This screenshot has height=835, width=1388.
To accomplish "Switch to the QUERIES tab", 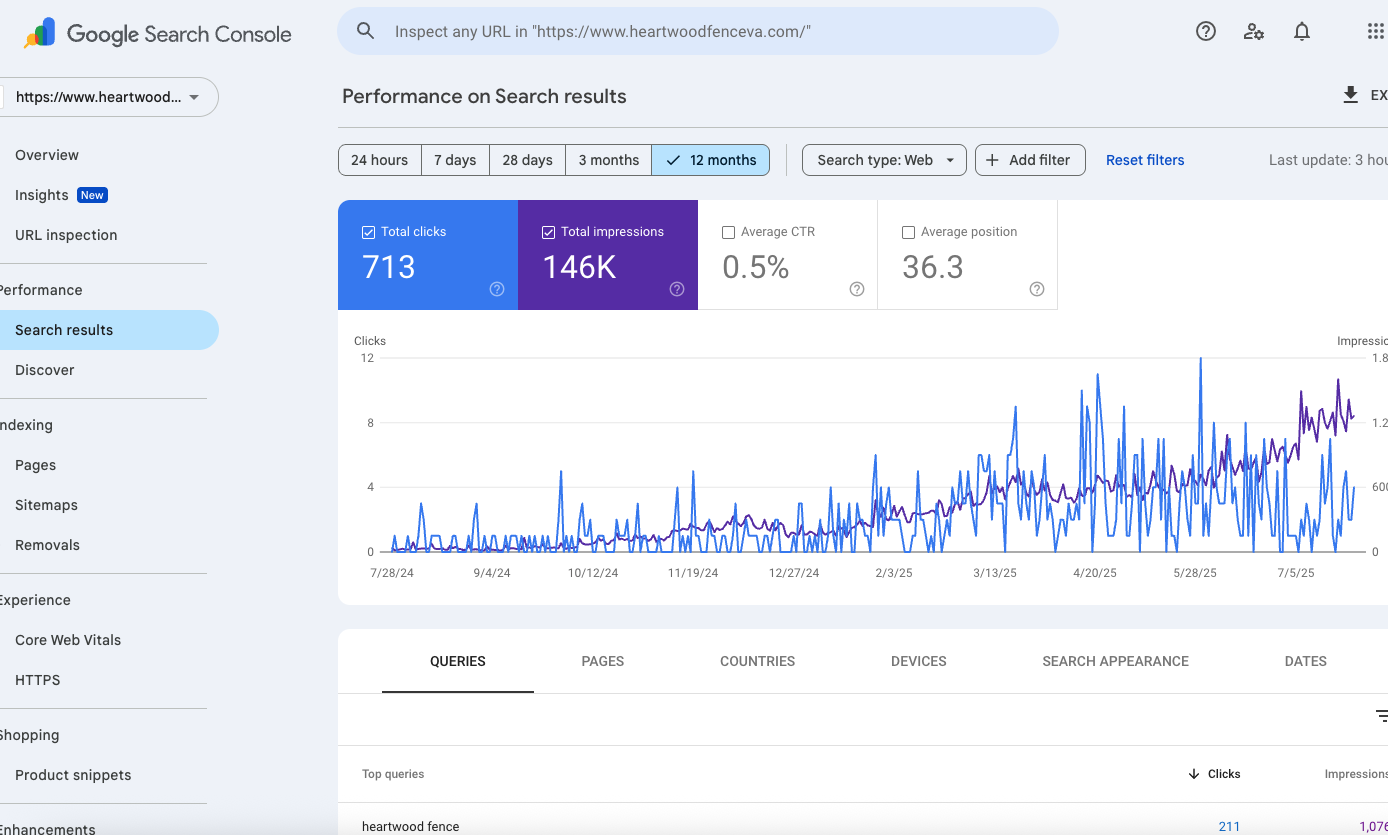I will coord(458,661).
